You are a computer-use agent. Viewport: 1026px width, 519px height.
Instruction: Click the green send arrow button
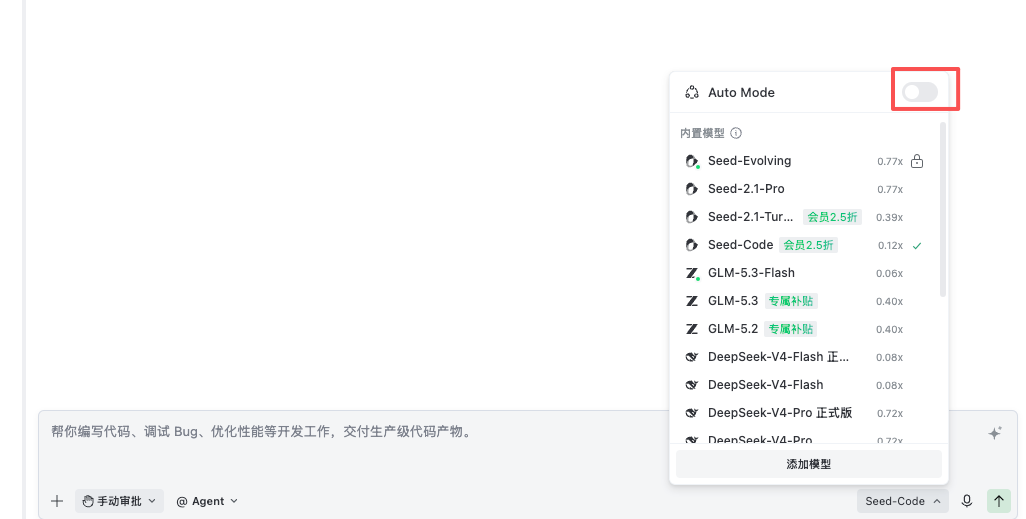coord(999,501)
